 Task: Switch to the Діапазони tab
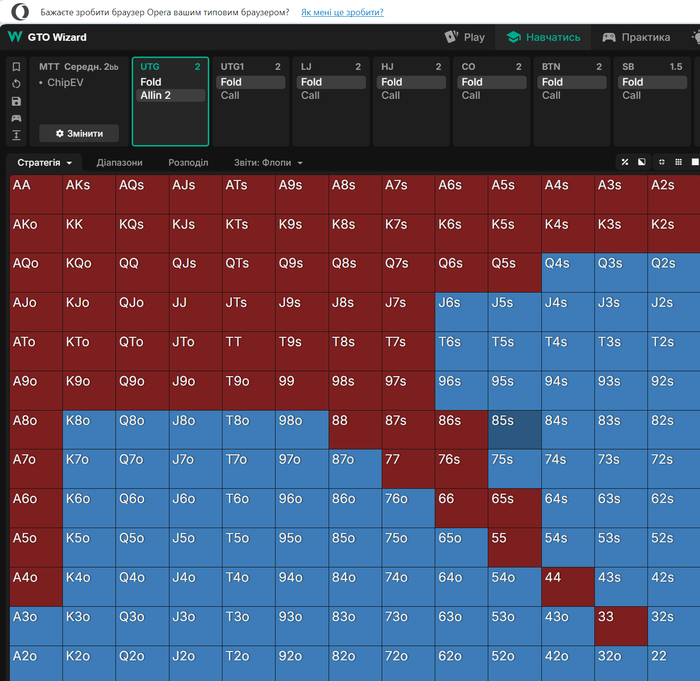pos(119,163)
